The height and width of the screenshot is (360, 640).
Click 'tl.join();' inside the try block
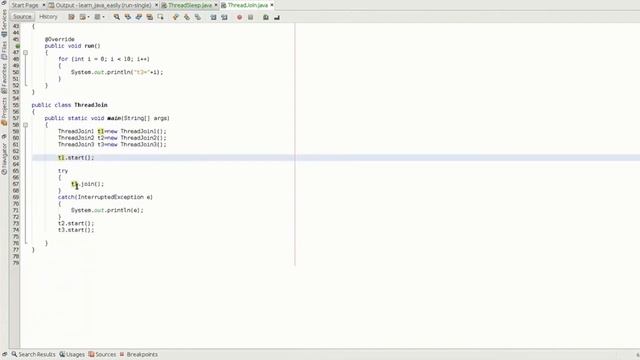pos(87,184)
